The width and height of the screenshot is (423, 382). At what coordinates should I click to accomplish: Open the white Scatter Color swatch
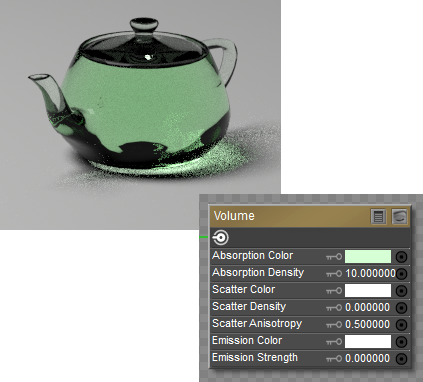click(368, 291)
